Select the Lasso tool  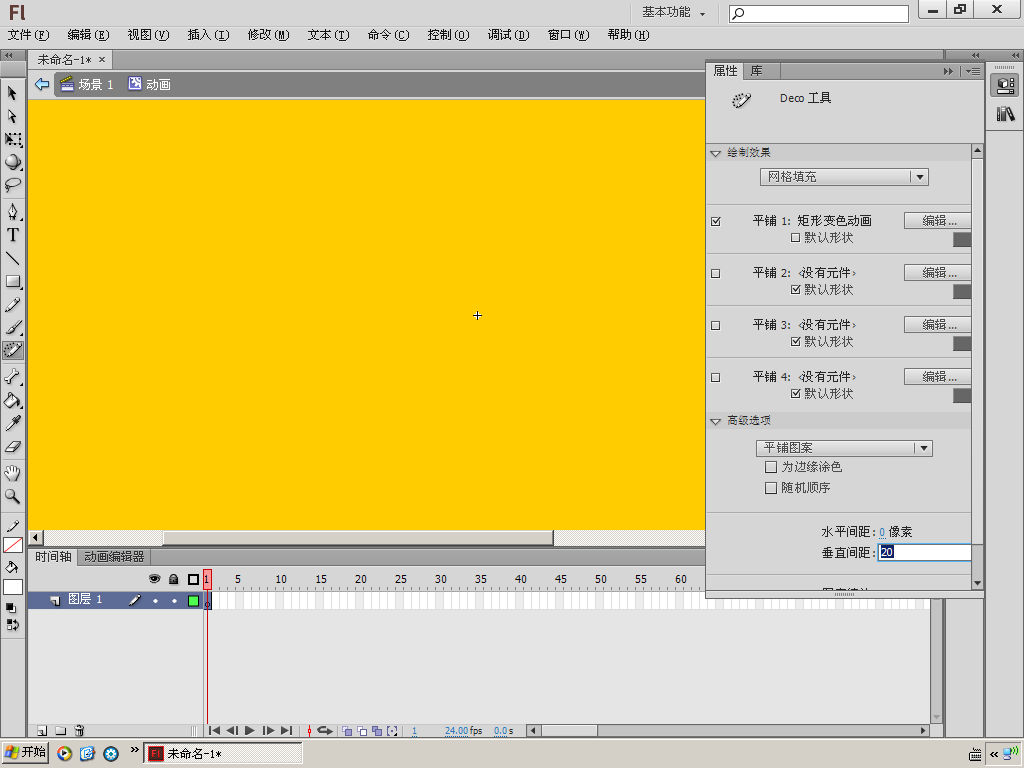coord(13,185)
